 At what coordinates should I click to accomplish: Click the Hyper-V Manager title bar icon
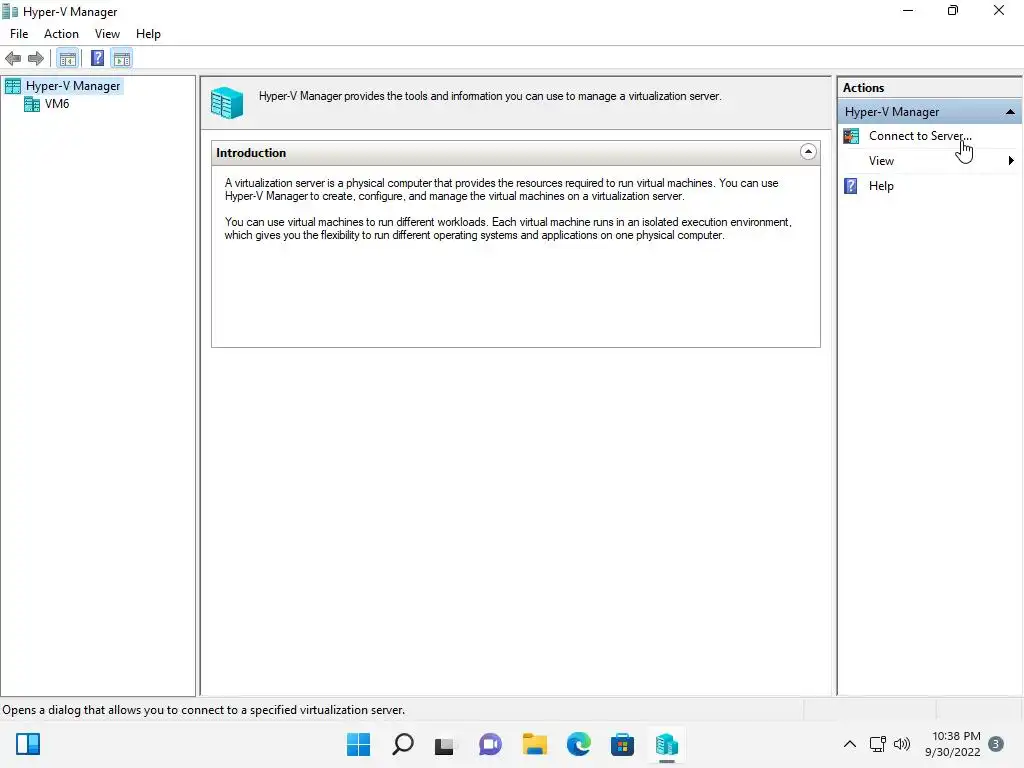coord(10,12)
